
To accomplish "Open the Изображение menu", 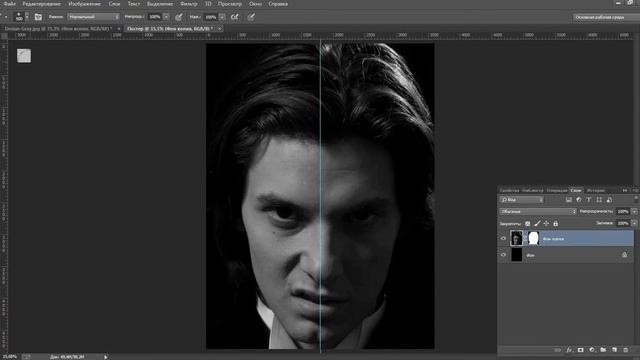I will click(84, 4).
